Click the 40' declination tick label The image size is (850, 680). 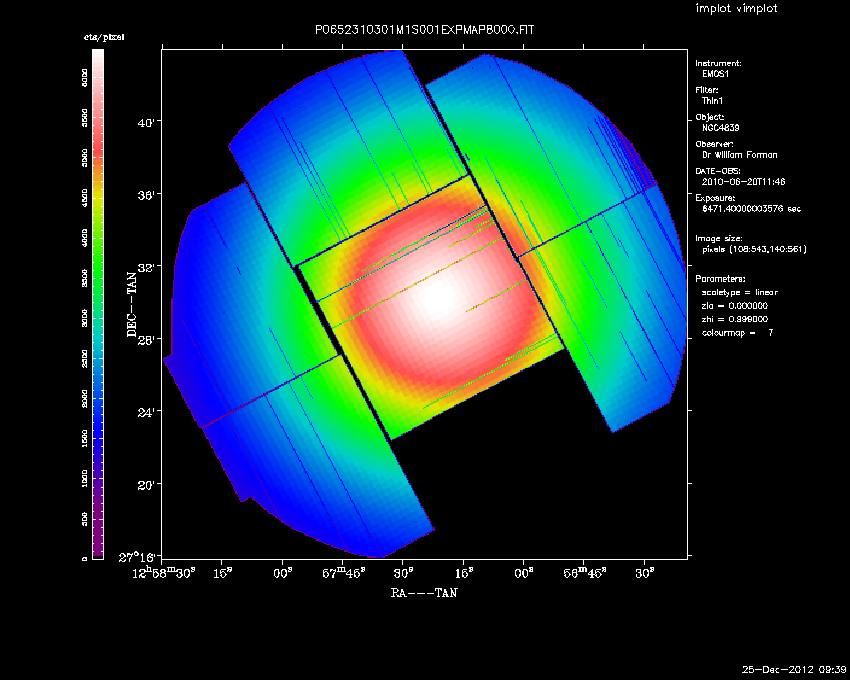(146, 123)
